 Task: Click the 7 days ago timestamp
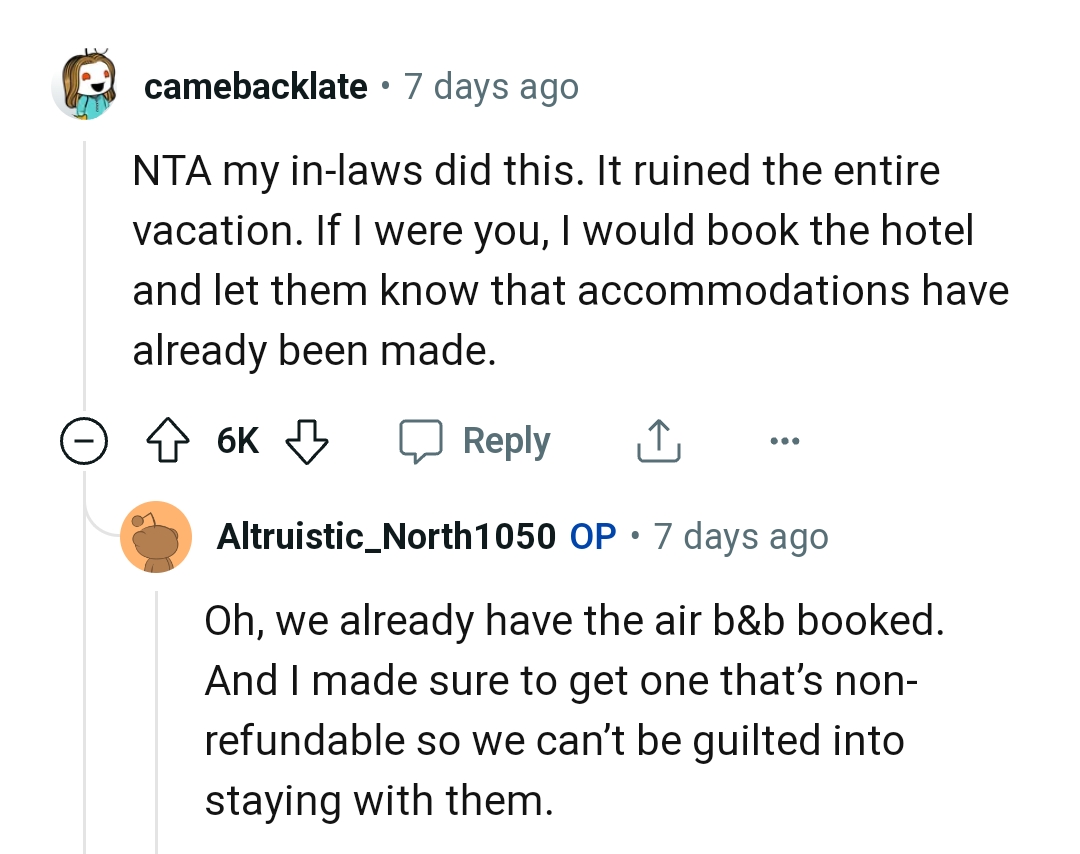491,87
